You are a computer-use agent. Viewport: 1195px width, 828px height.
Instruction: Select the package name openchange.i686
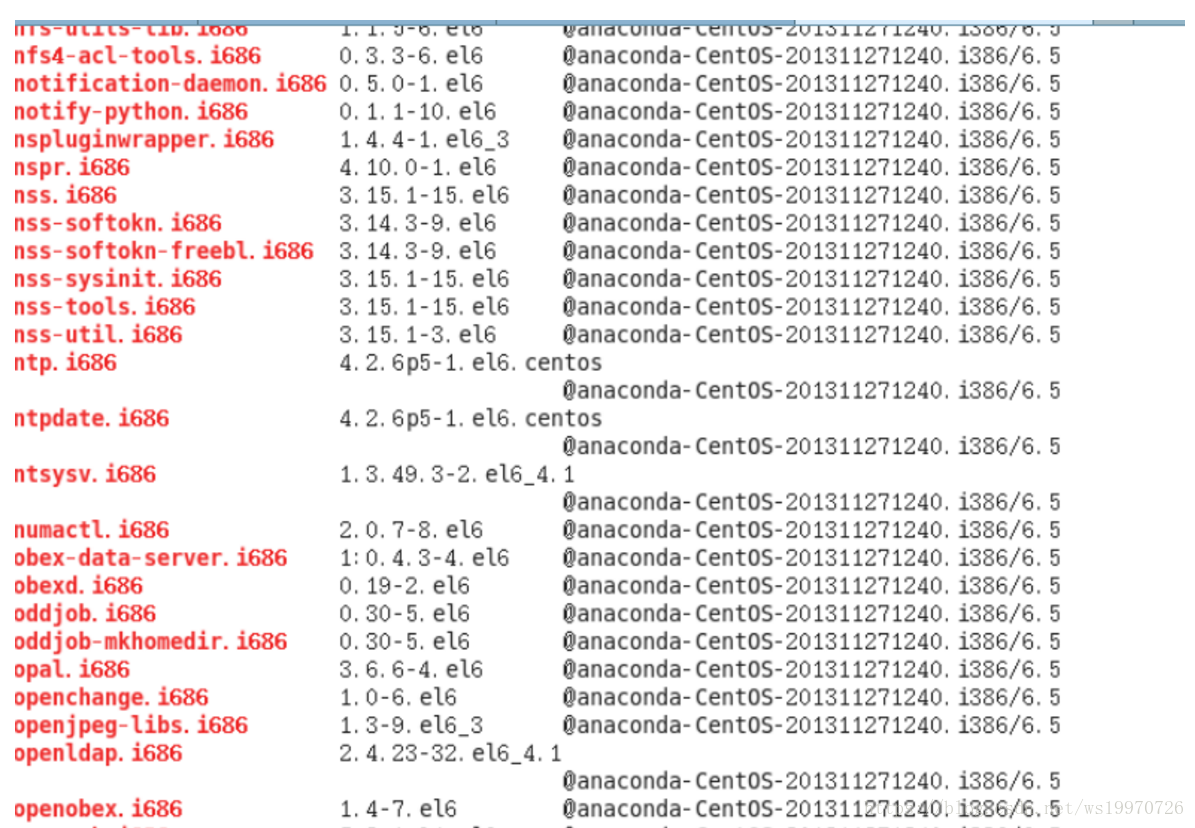click(111, 698)
